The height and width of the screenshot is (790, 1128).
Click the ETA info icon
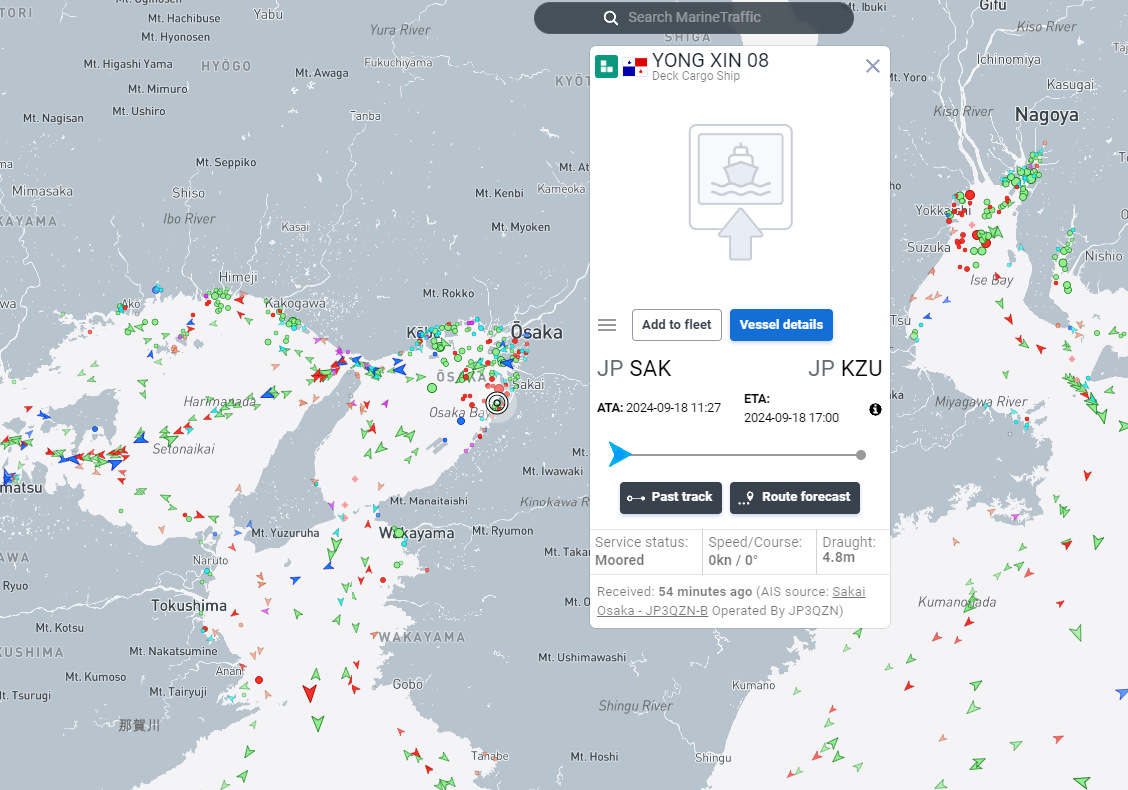(875, 409)
